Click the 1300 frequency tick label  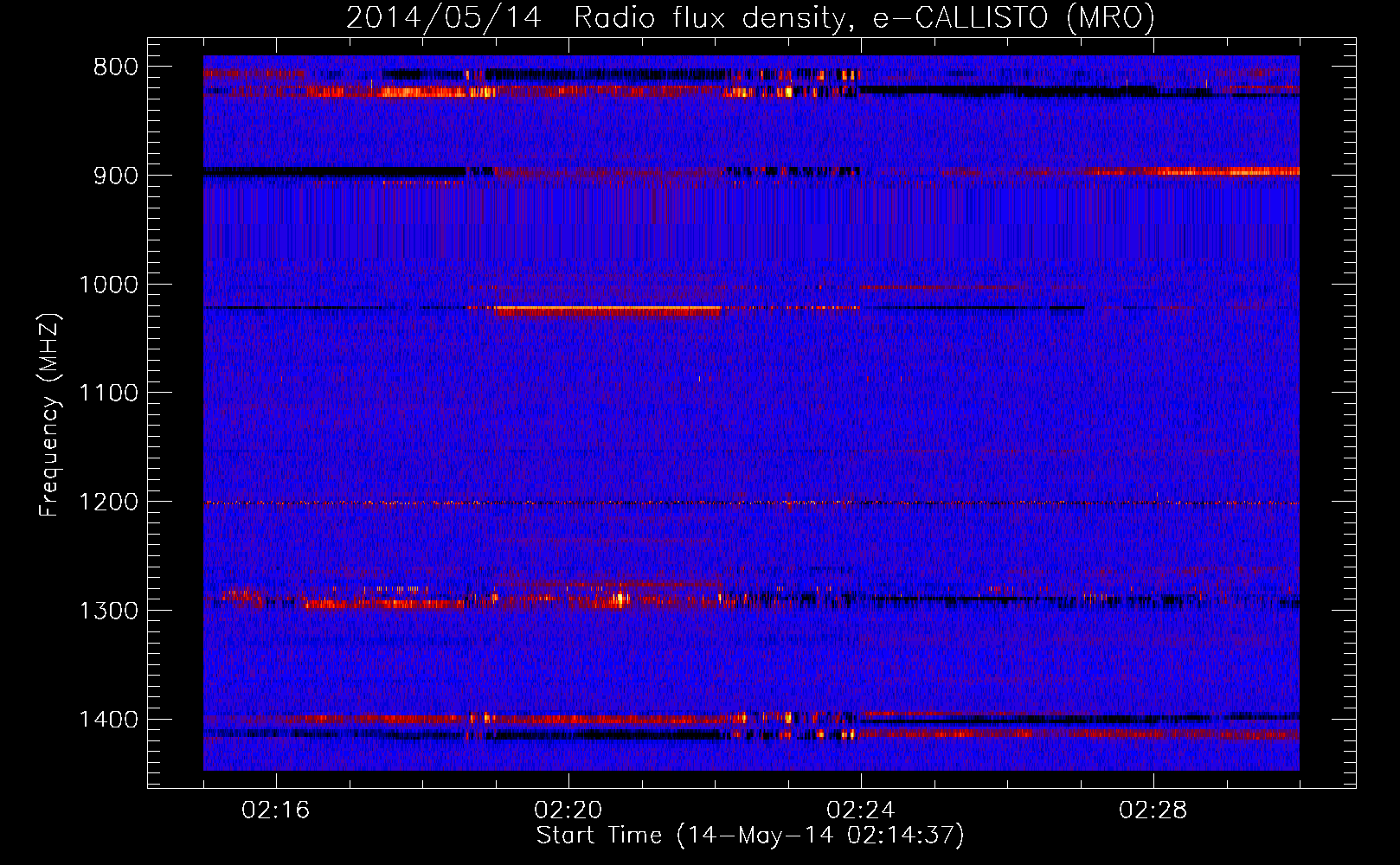click(x=108, y=611)
